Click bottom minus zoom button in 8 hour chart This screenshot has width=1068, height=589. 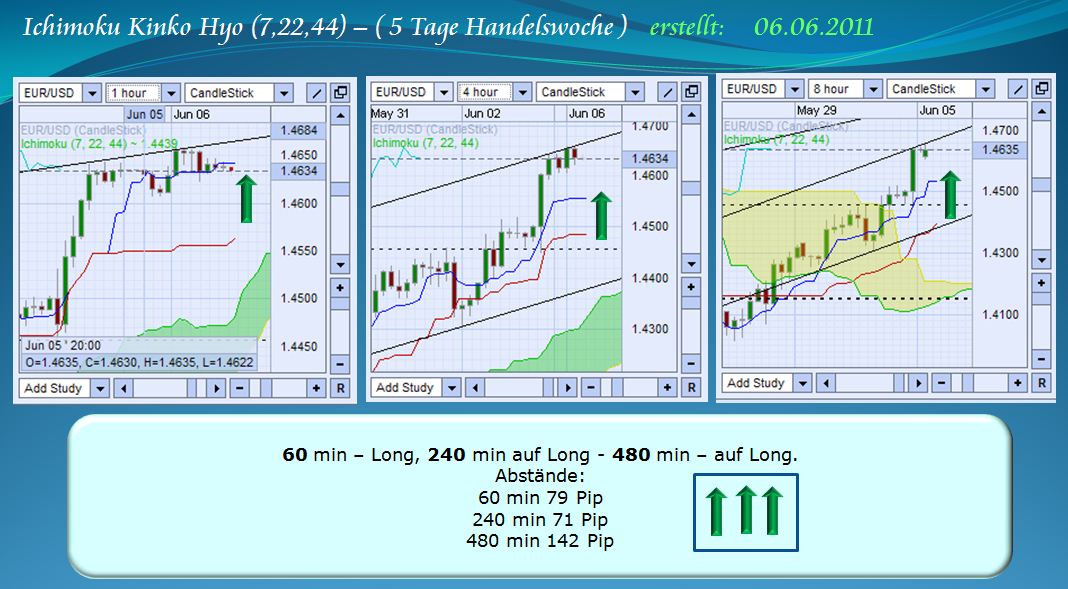(x=941, y=383)
